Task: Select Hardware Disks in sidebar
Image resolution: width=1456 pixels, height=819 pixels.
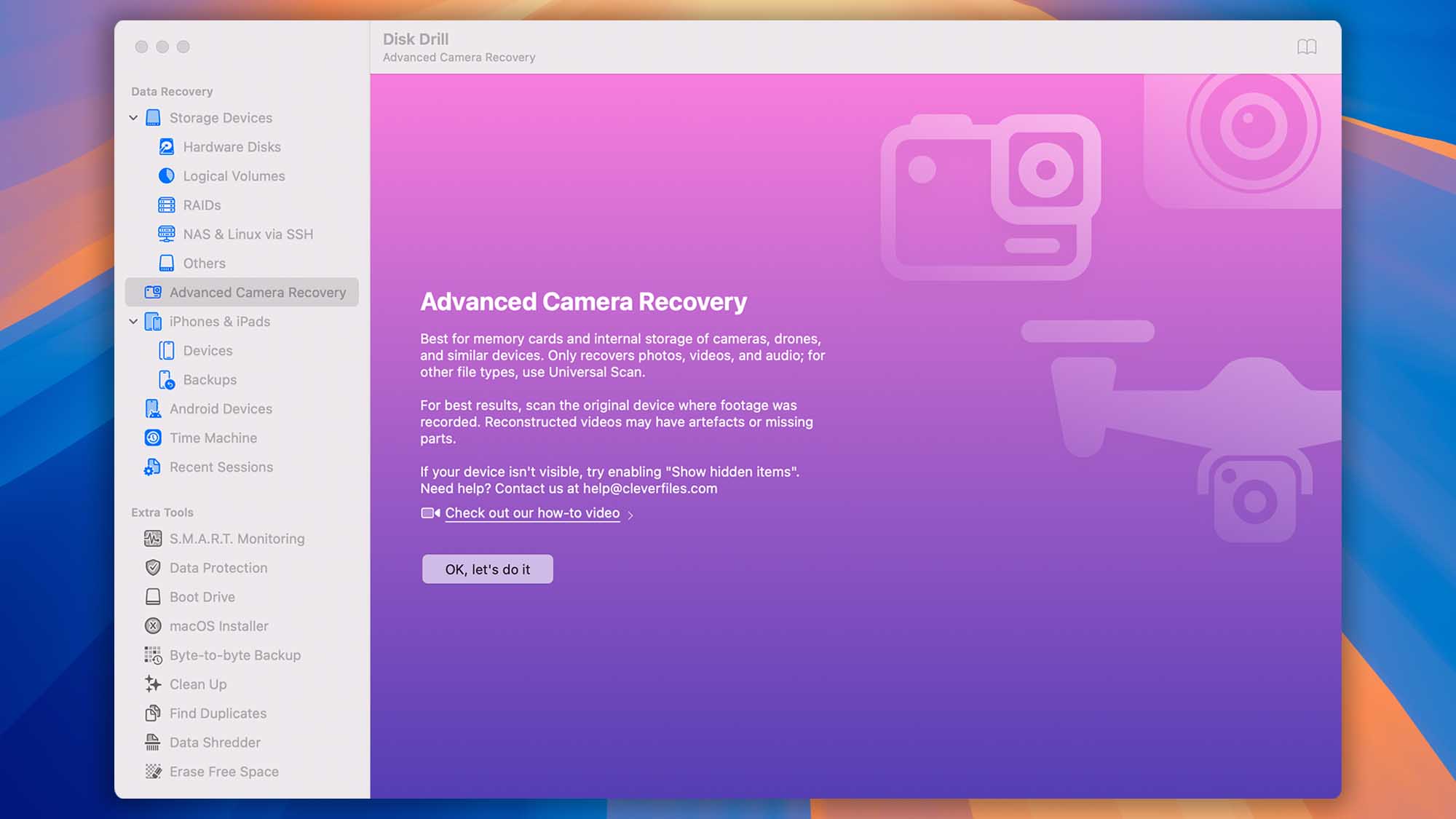Action: tap(242, 147)
